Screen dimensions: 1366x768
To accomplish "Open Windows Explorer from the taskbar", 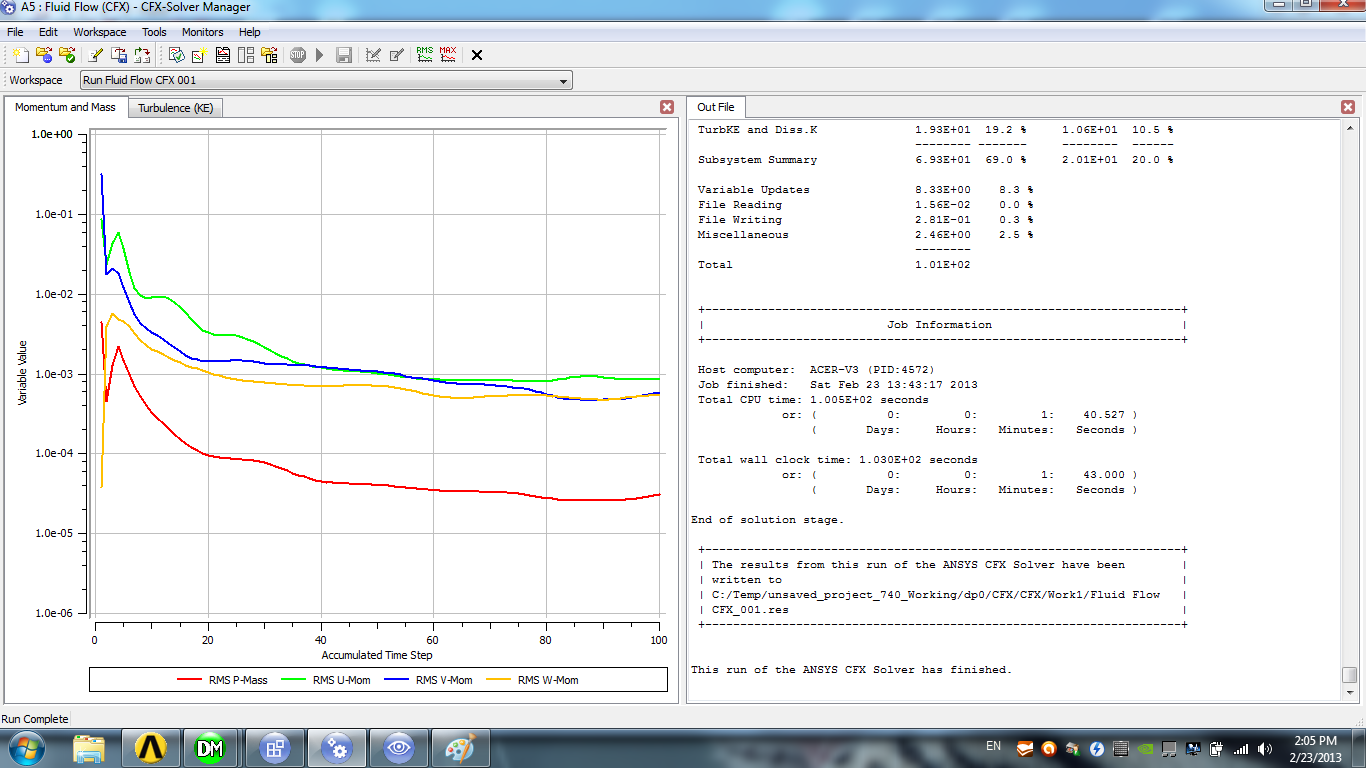I will [x=89, y=748].
